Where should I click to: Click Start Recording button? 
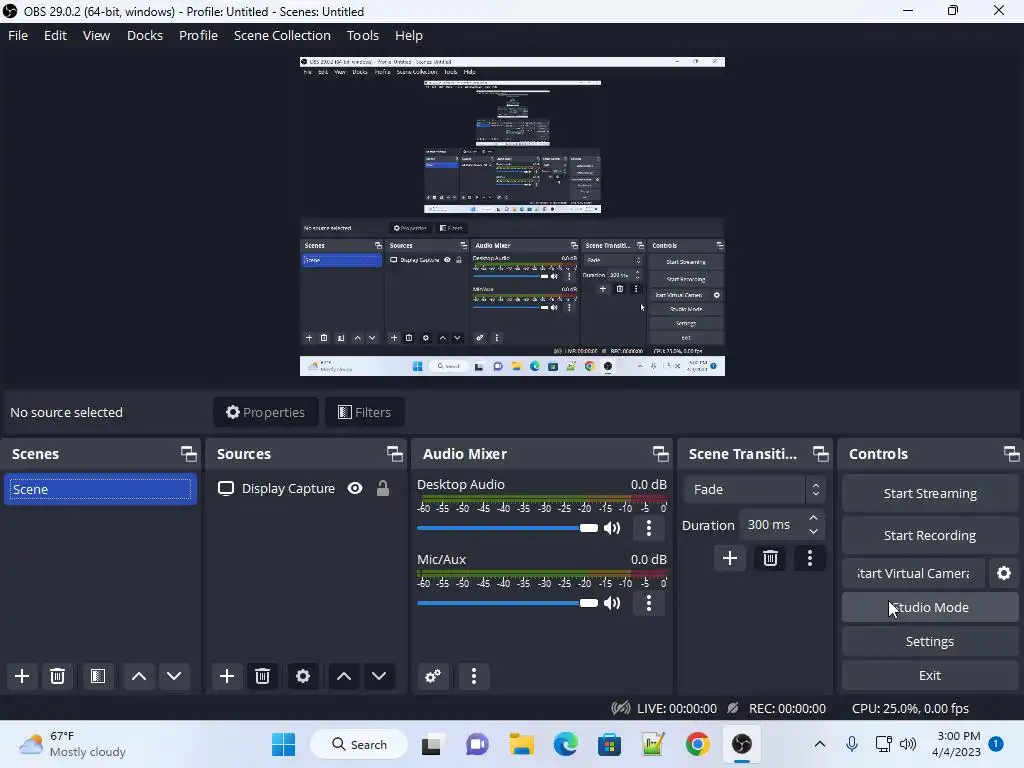tap(930, 536)
